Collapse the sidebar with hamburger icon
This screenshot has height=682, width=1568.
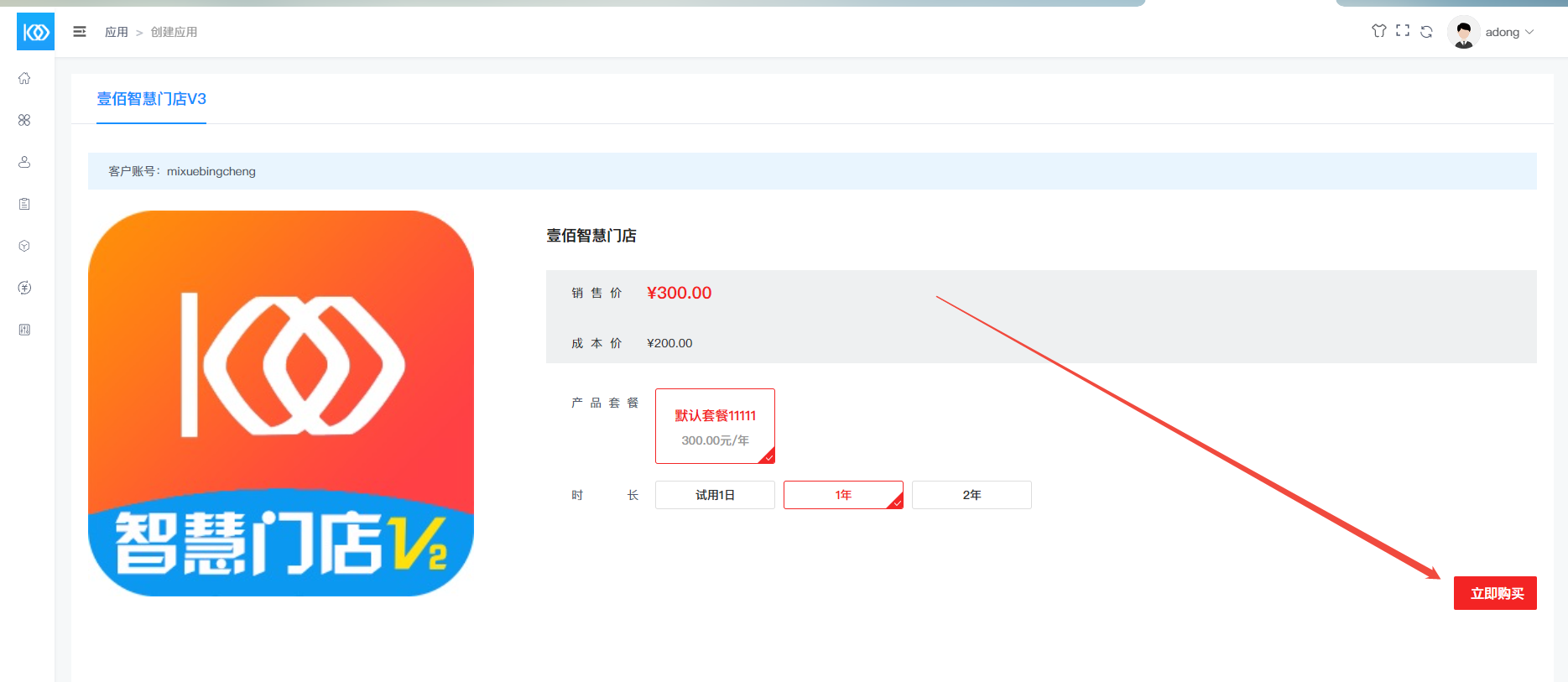coord(80,32)
